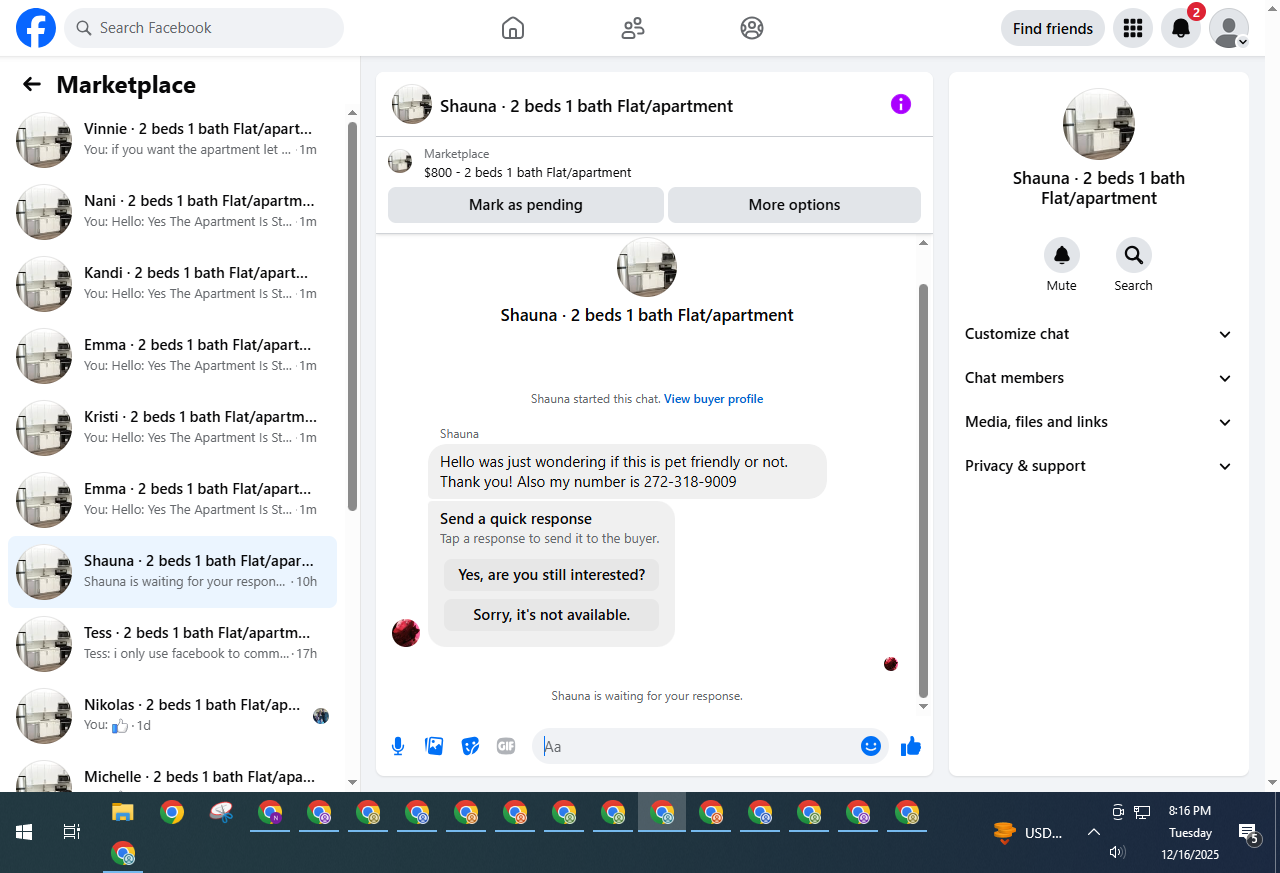Send quick response "Yes, are you still interested?"
This screenshot has height=873, width=1280.
pyautogui.click(x=552, y=575)
